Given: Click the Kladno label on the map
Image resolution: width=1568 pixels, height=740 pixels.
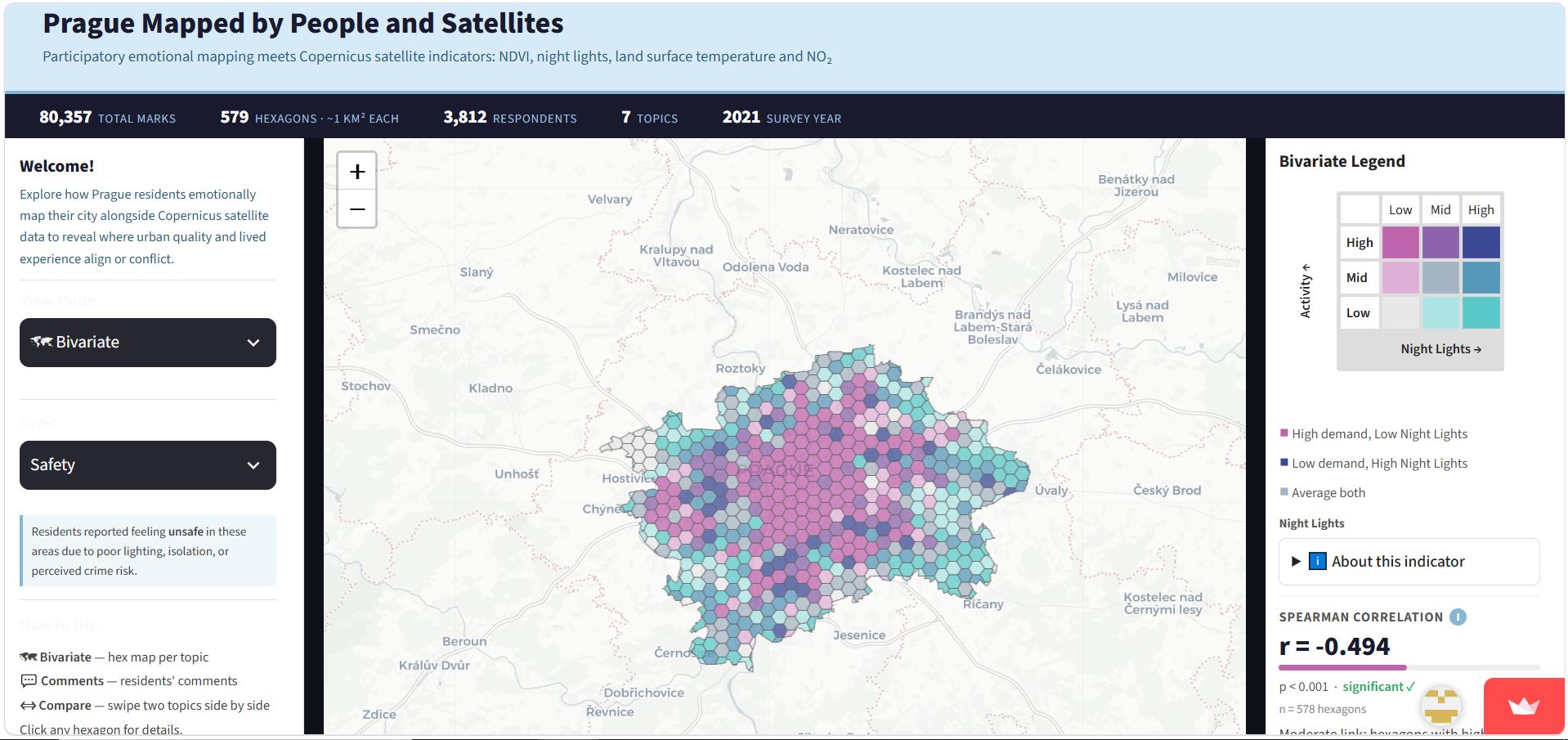Looking at the screenshot, I should tap(491, 388).
